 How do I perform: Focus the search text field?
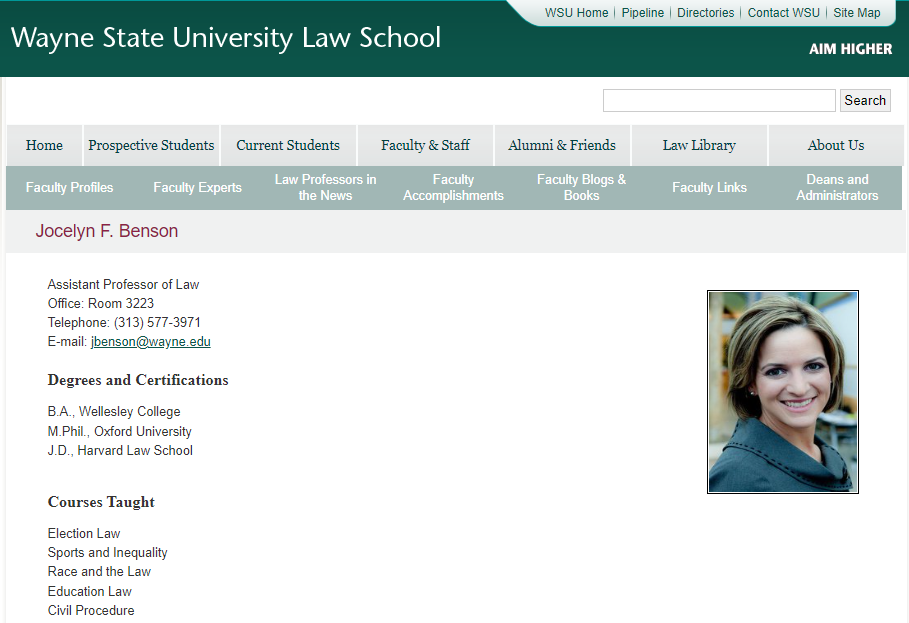(719, 100)
